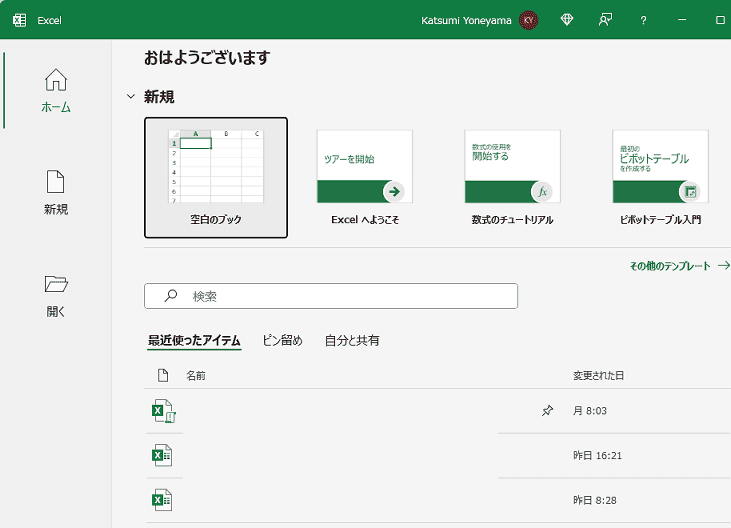731x528 pixels.
Task: Open the 数式のチュートリアル template
Action: [x=512, y=178]
